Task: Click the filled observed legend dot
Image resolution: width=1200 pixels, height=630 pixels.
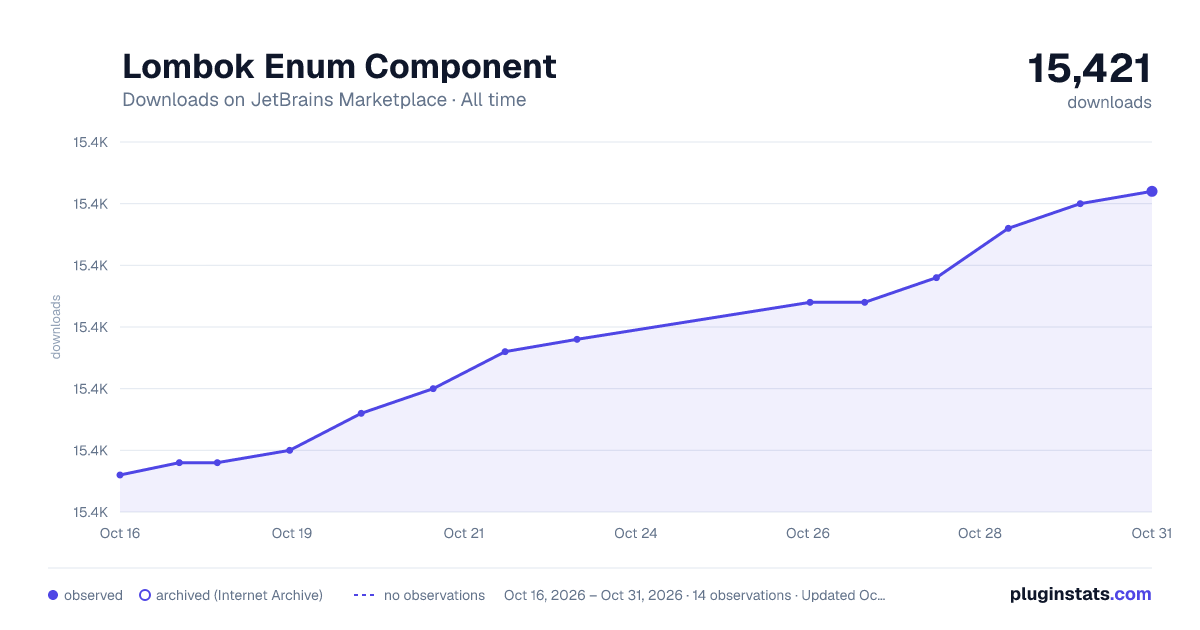Action: click(53, 595)
